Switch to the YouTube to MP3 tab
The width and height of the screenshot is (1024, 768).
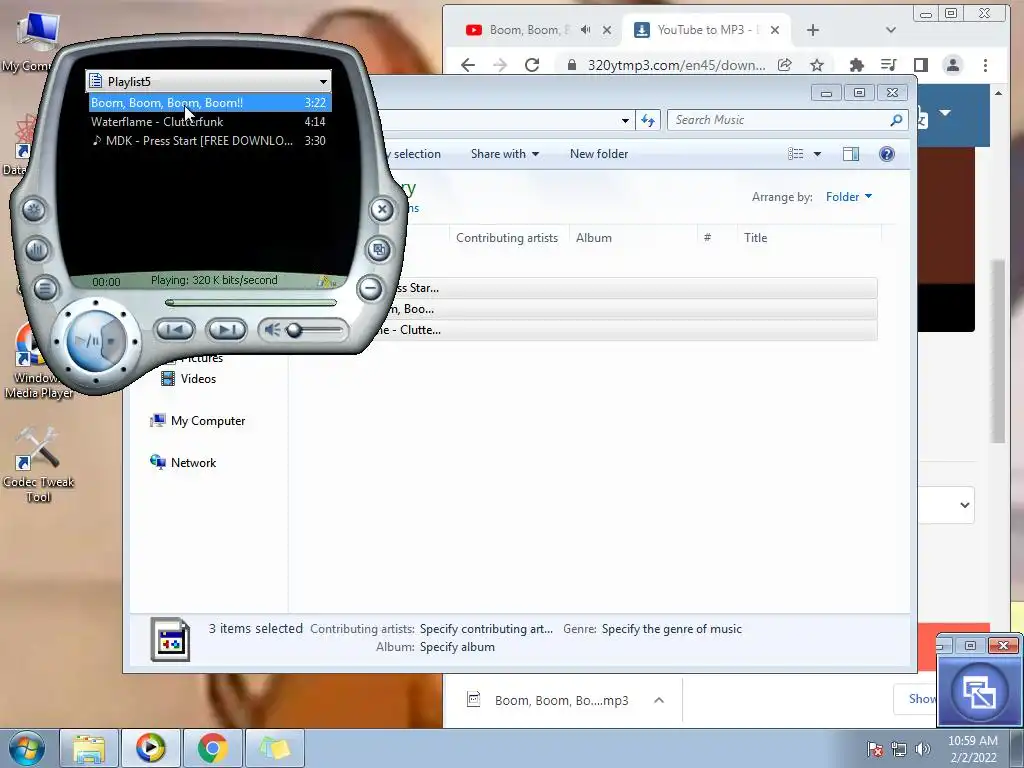pos(707,30)
